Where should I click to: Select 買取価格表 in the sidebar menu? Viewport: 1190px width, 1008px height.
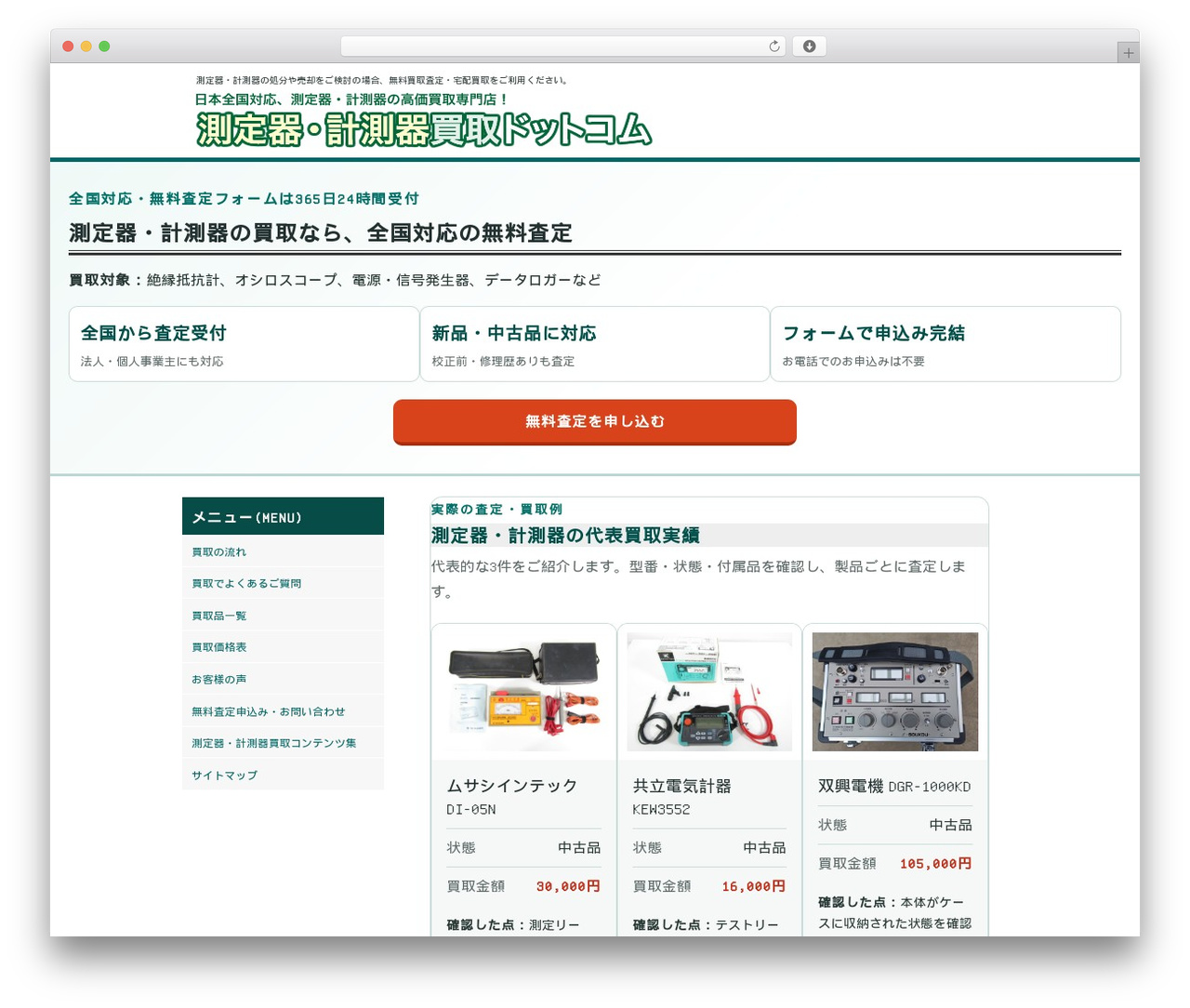tap(283, 647)
